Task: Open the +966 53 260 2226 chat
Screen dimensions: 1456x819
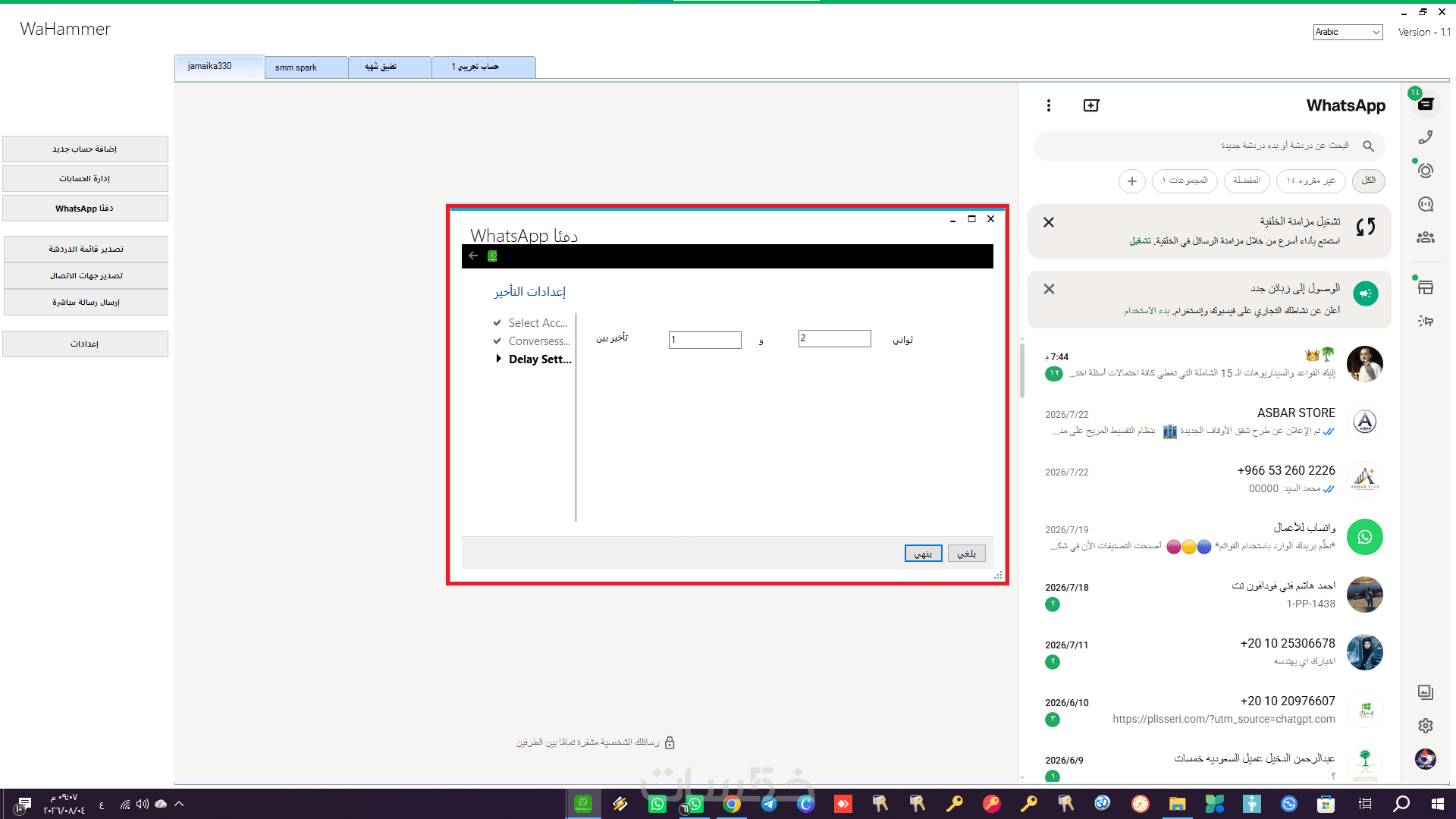Action: 1210,479
